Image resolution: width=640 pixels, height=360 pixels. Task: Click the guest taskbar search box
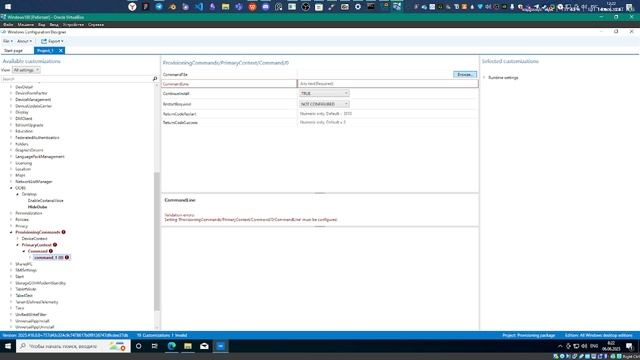click(x=73, y=346)
